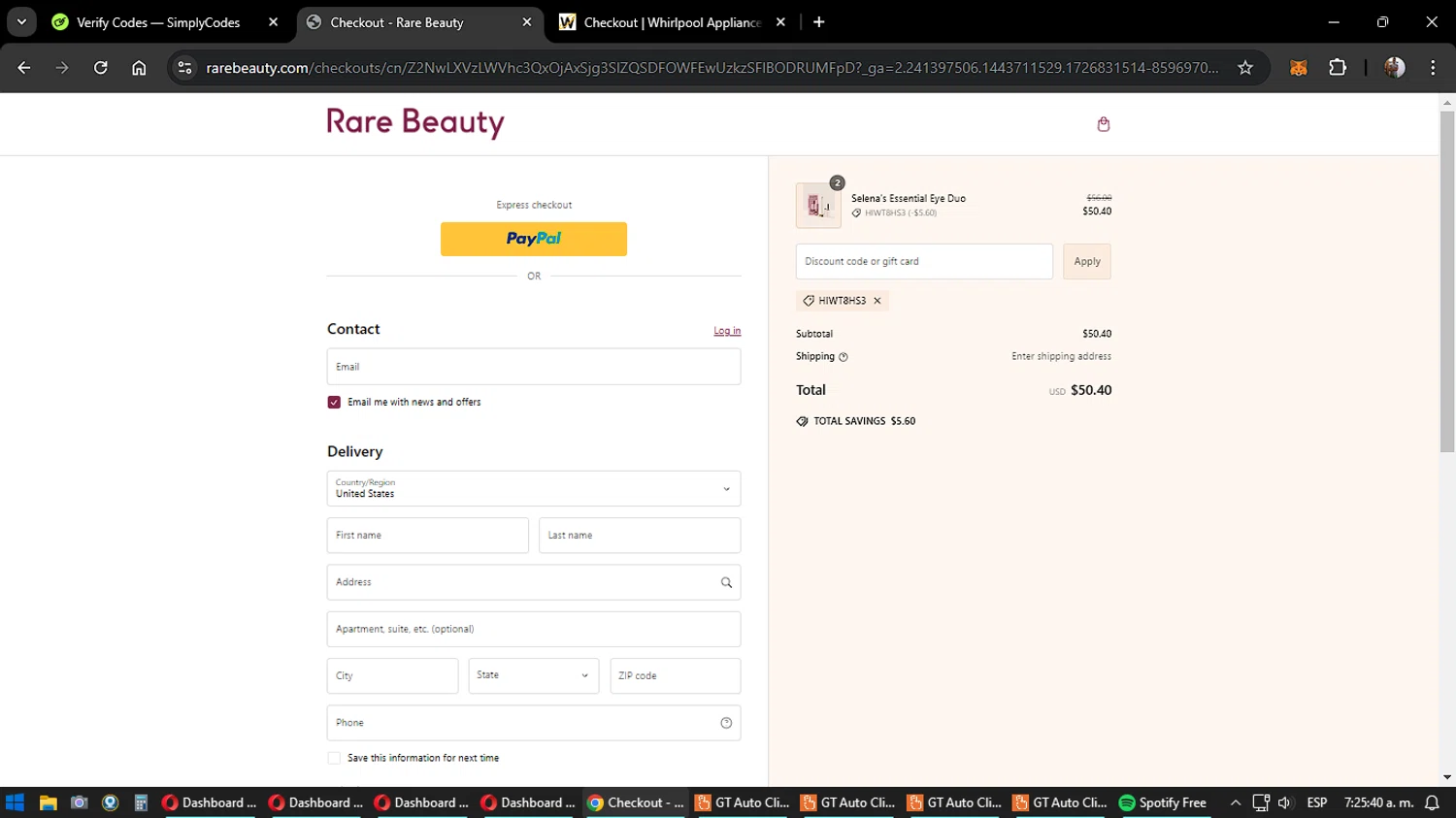The image size is (1456, 818).
Task: Click the Email input field
Action: tap(534, 367)
